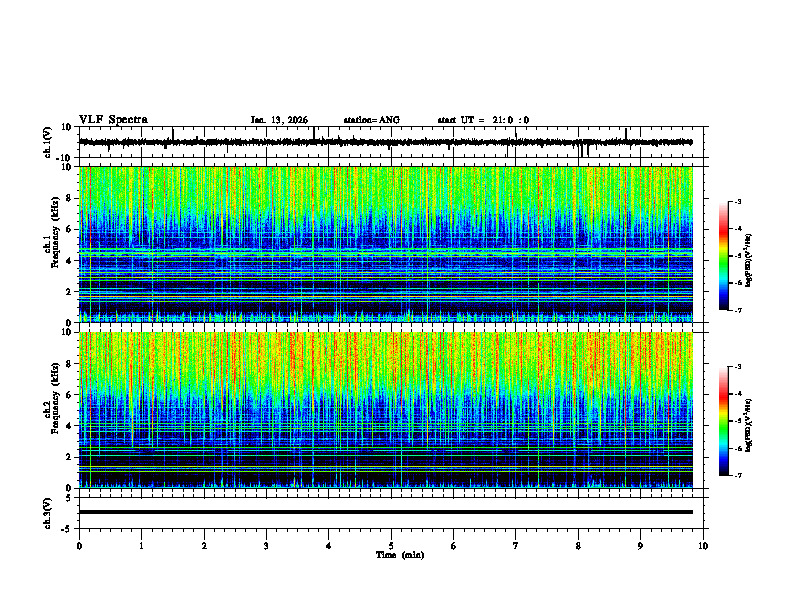Select the "start UT = 21:0 :0" text
Image resolution: width=792 pixels, height=612 pixels.
tap(483, 120)
